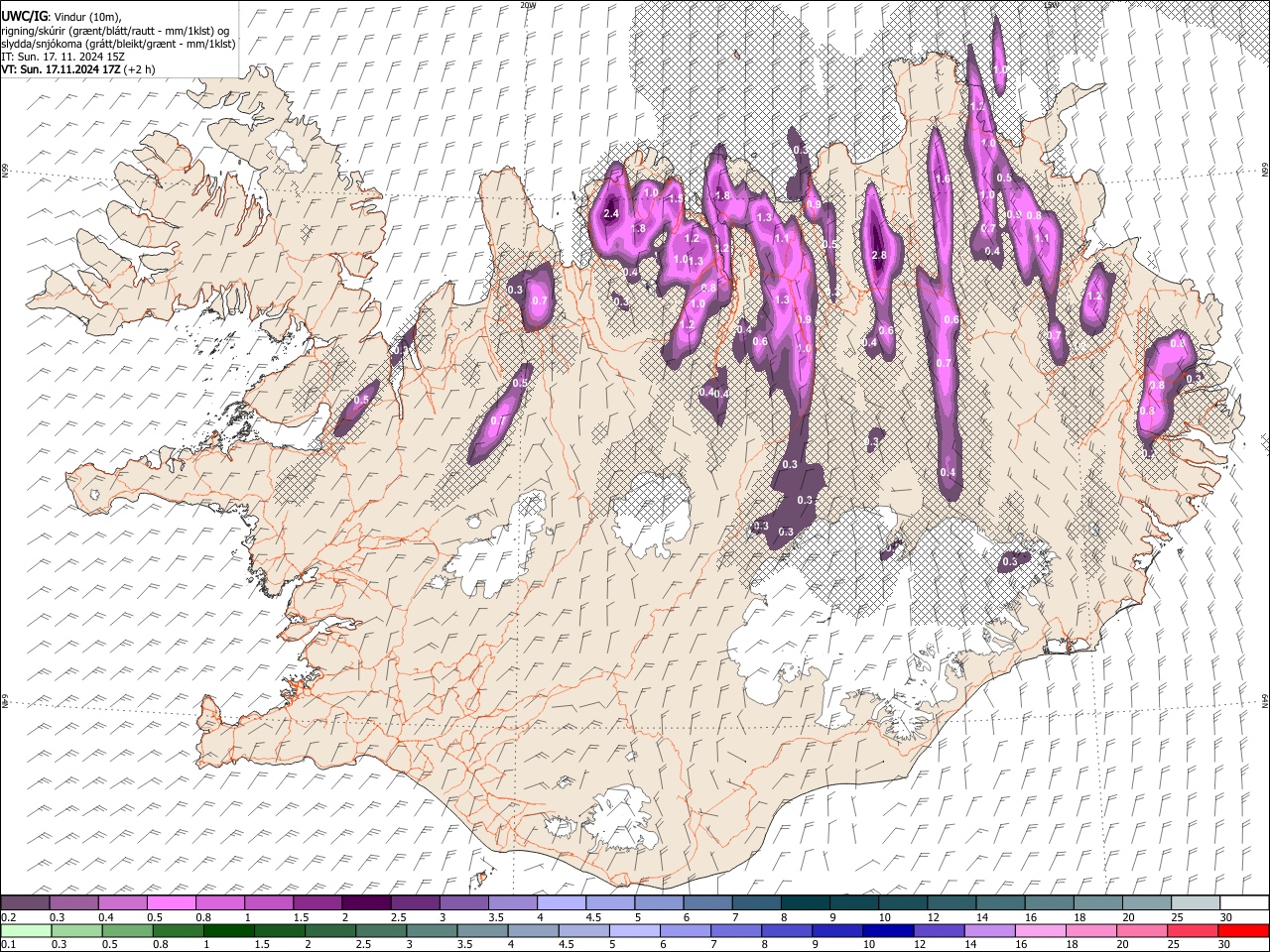Click the bright red swatch ending the lower legend
The width and height of the screenshot is (1270, 952).
click(1243, 930)
